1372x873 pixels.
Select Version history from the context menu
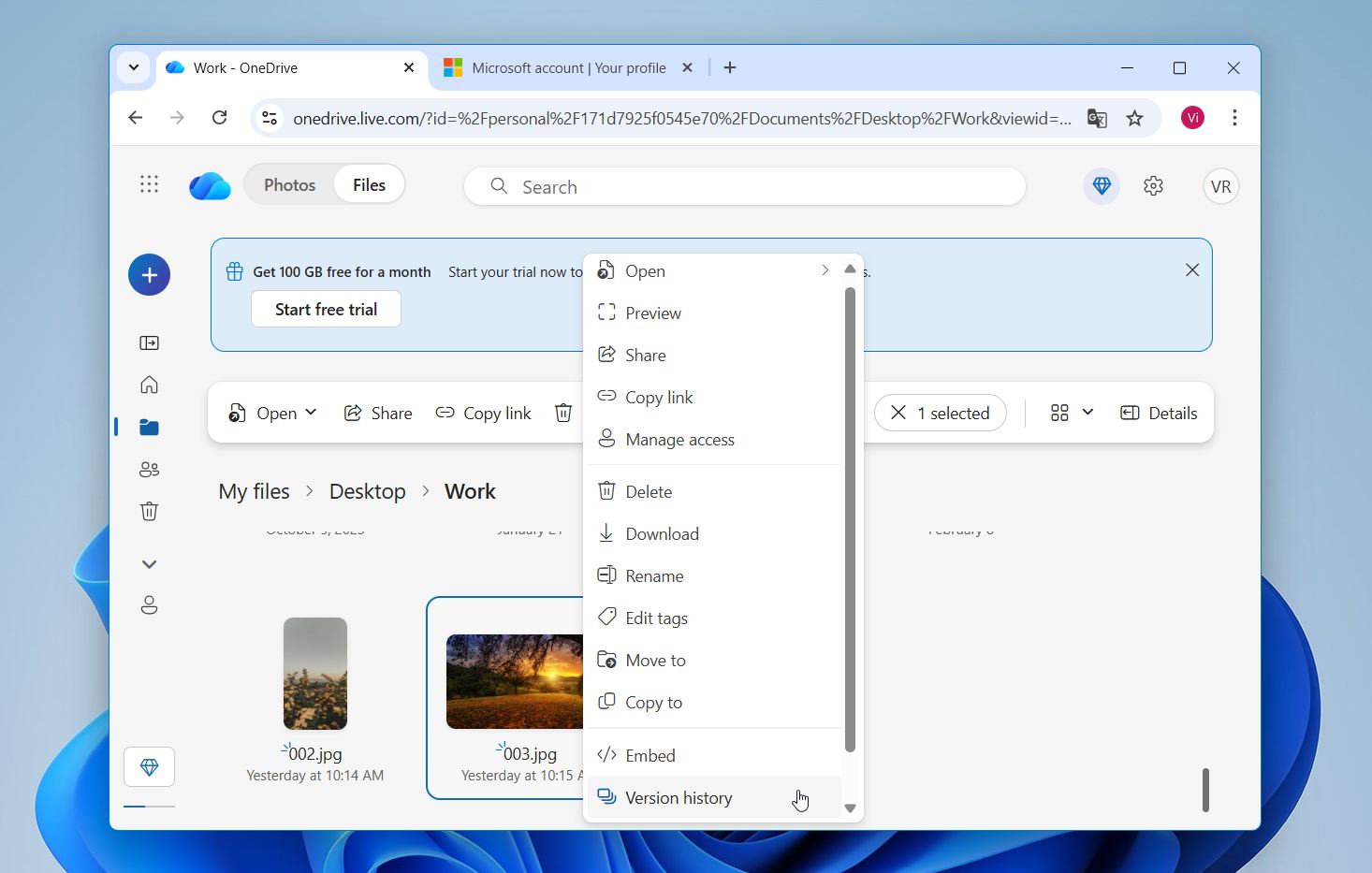(679, 797)
